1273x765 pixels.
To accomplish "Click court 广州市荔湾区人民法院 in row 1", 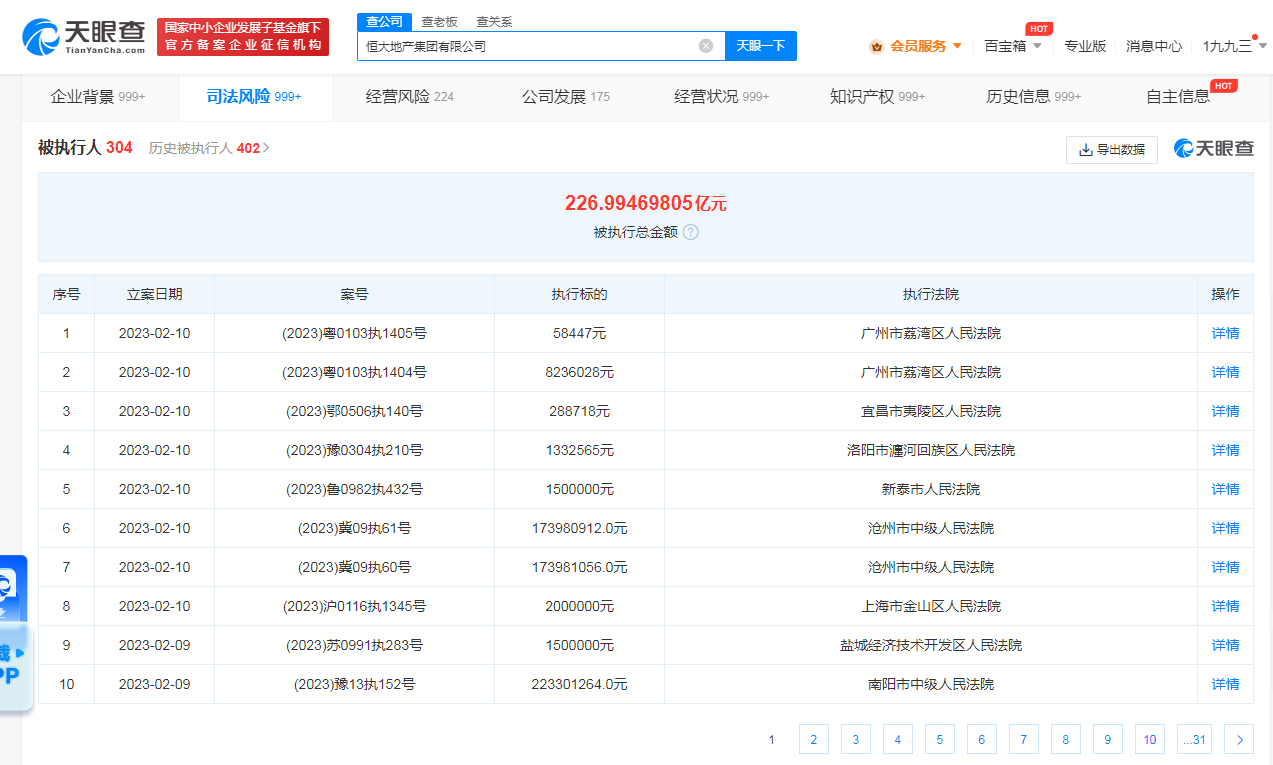I will 931,333.
